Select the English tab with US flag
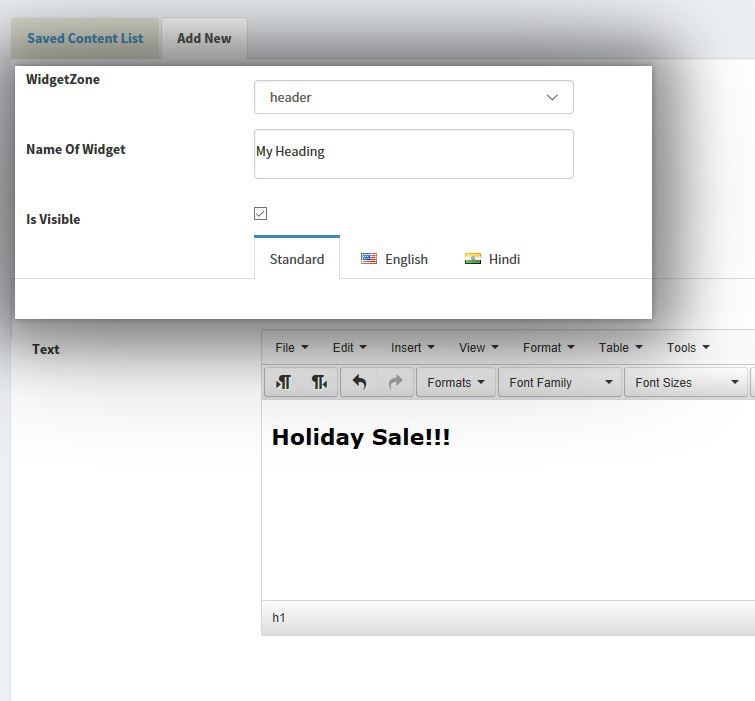The image size is (755, 701). tap(395, 259)
